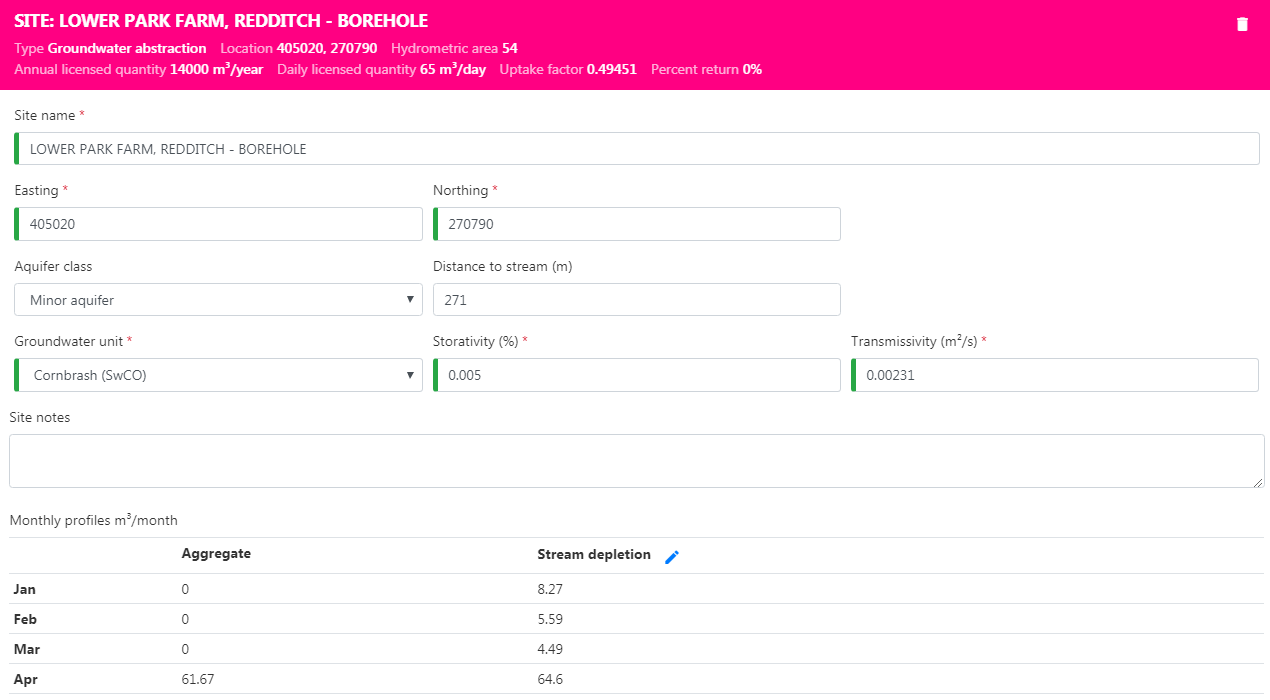Click the Transmissivity input box
Viewport: 1270px width, 700px height.
(x=1054, y=375)
